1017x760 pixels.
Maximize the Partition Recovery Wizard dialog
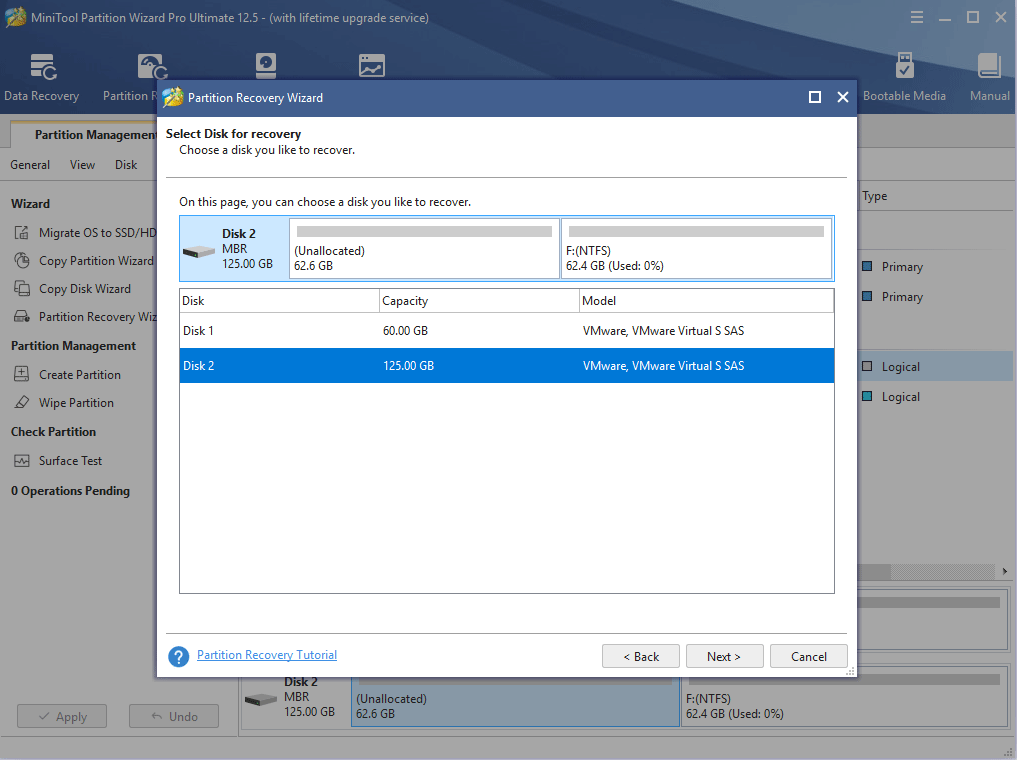click(815, 97)
